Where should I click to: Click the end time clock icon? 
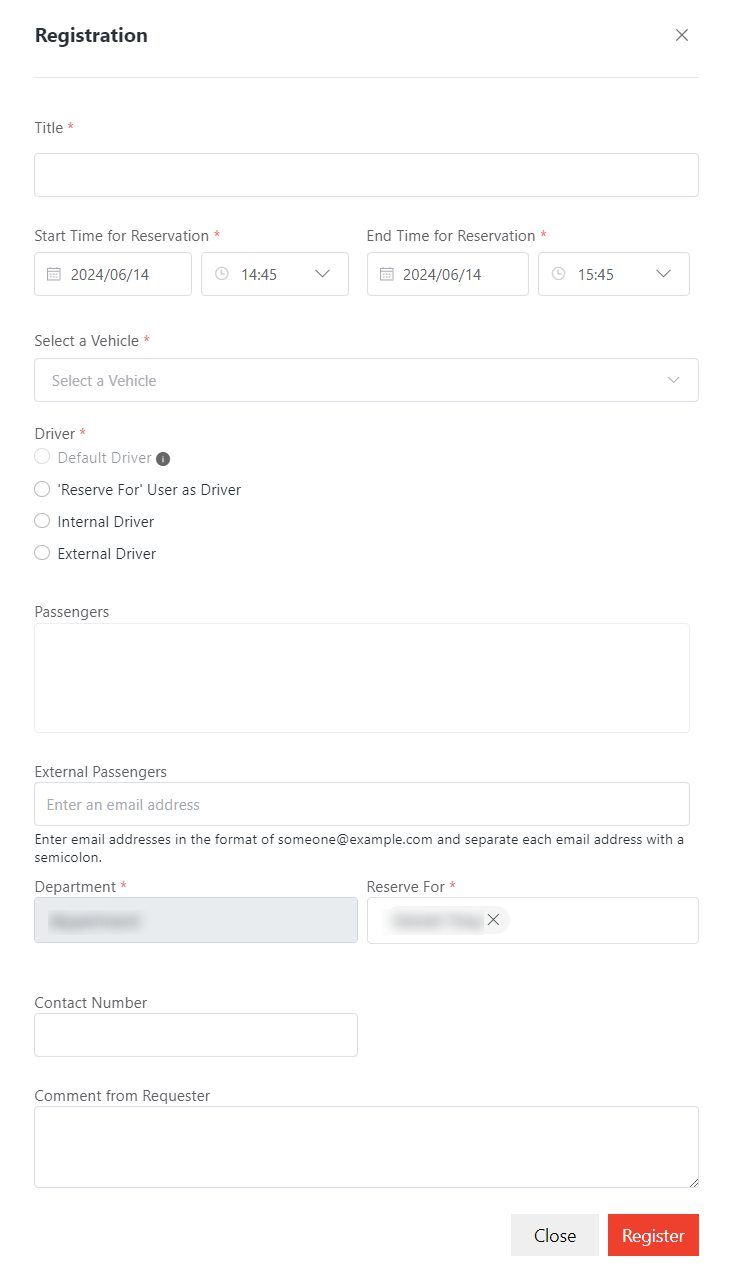point(559,274)
